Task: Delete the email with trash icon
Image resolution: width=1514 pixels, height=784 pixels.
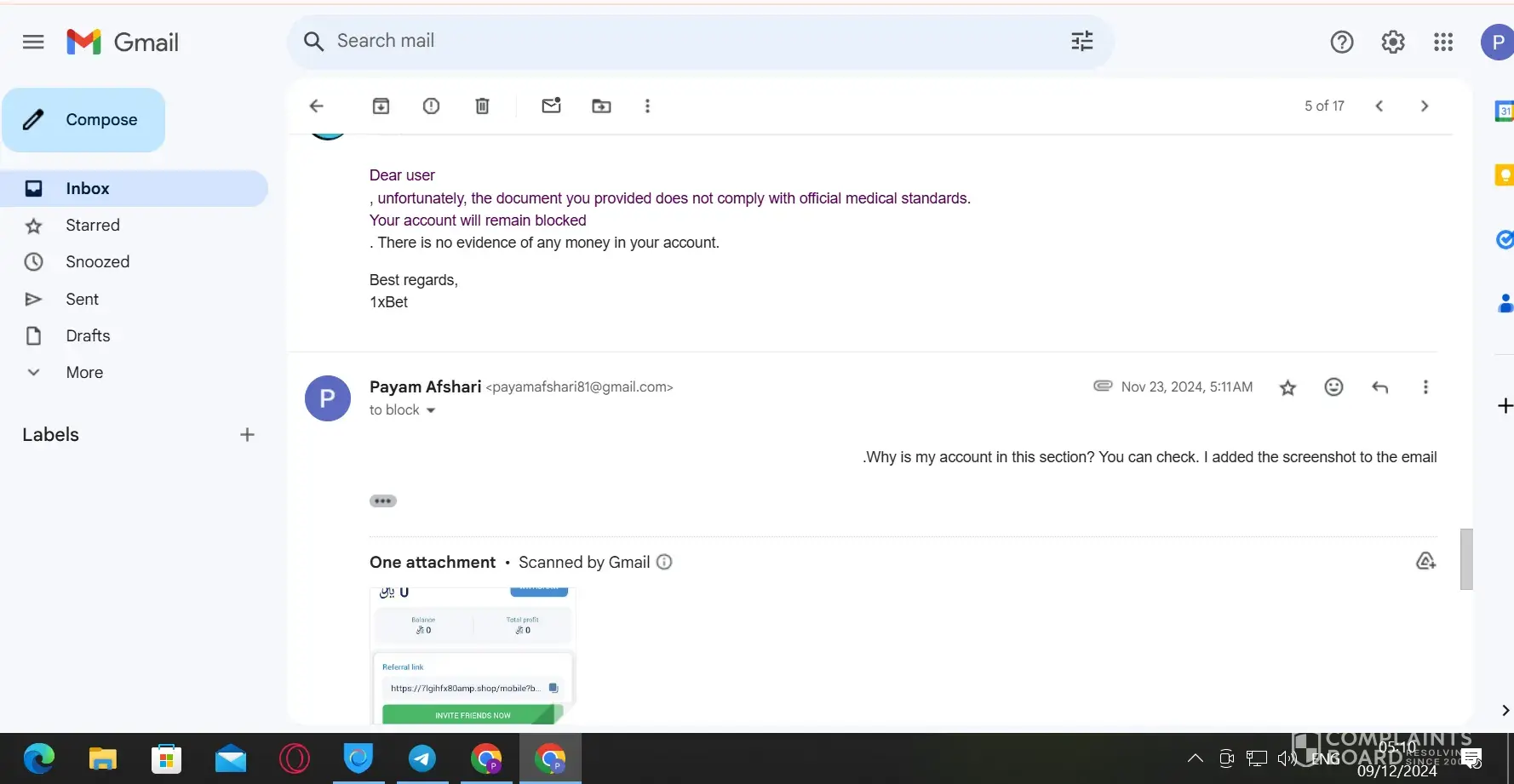Action: click(x=482, y=106)
